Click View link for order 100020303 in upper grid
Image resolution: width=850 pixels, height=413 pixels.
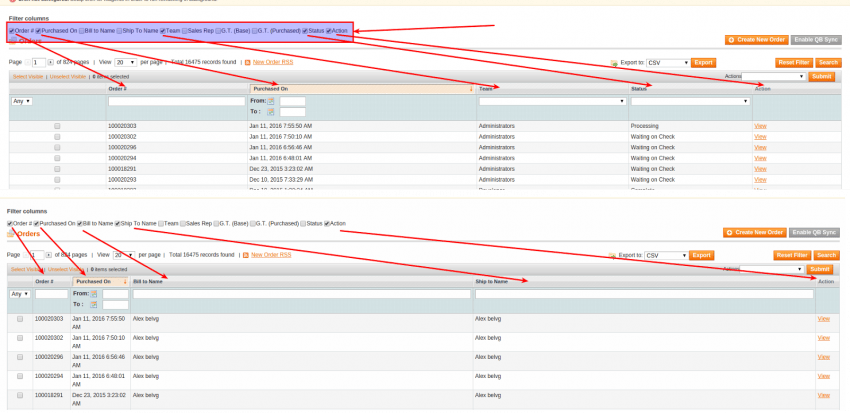tap(760, 126)
